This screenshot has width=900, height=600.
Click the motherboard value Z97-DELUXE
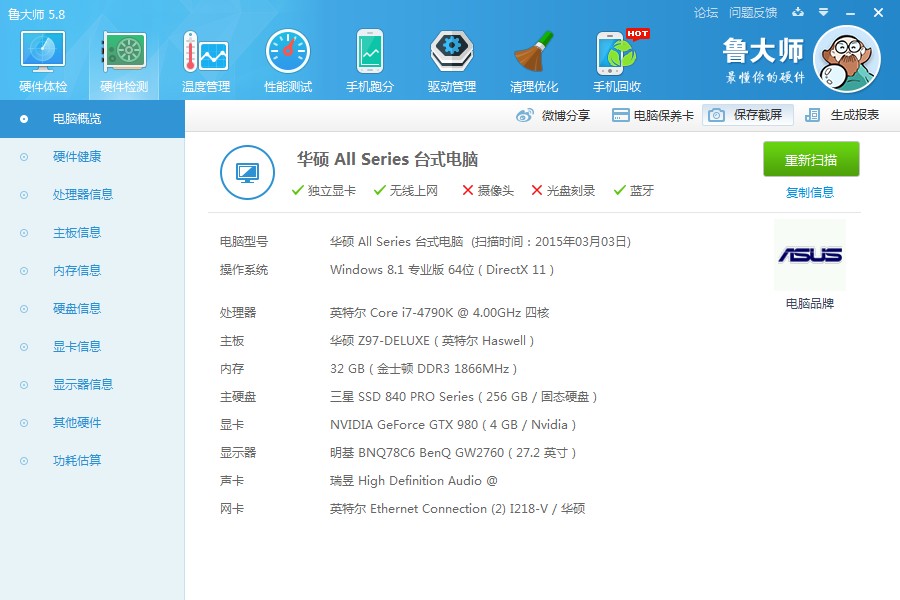coord(432,340)
